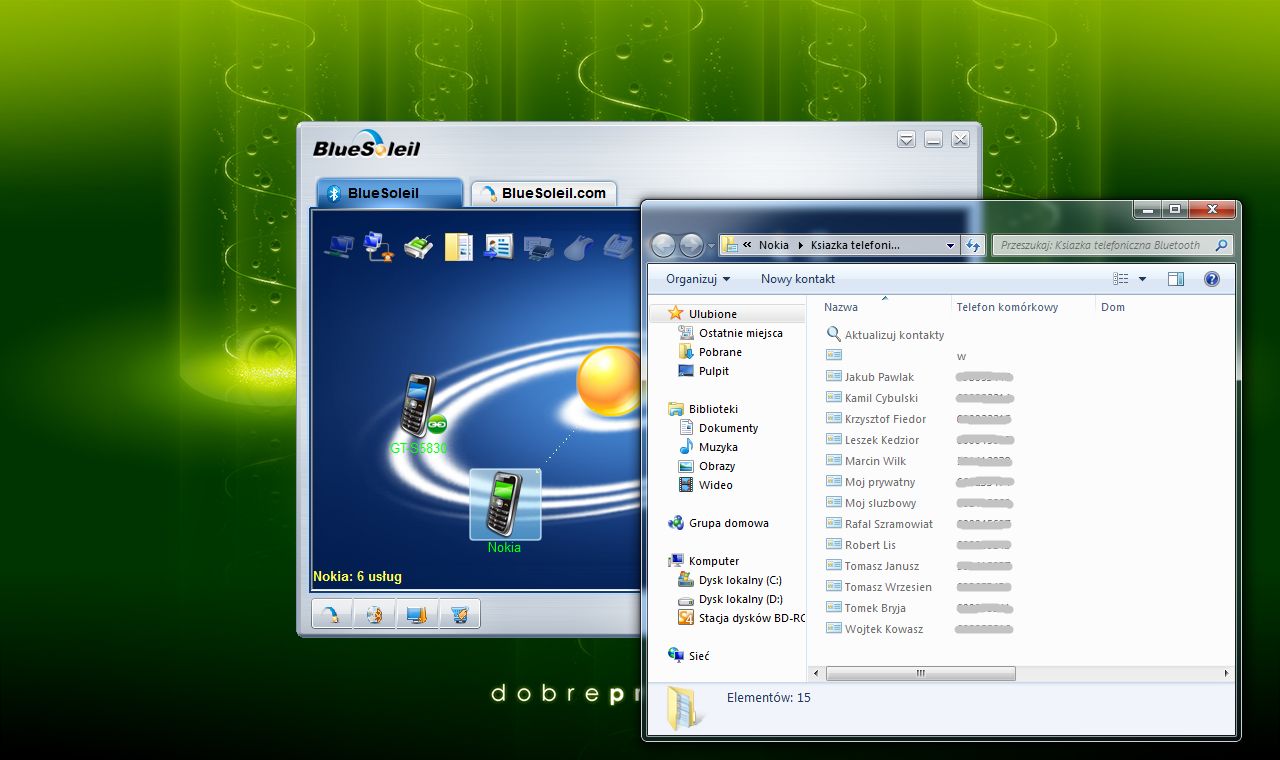Click the double chevron in the address bar
The image size is (1280, 760).
click(x=747, y=245)
